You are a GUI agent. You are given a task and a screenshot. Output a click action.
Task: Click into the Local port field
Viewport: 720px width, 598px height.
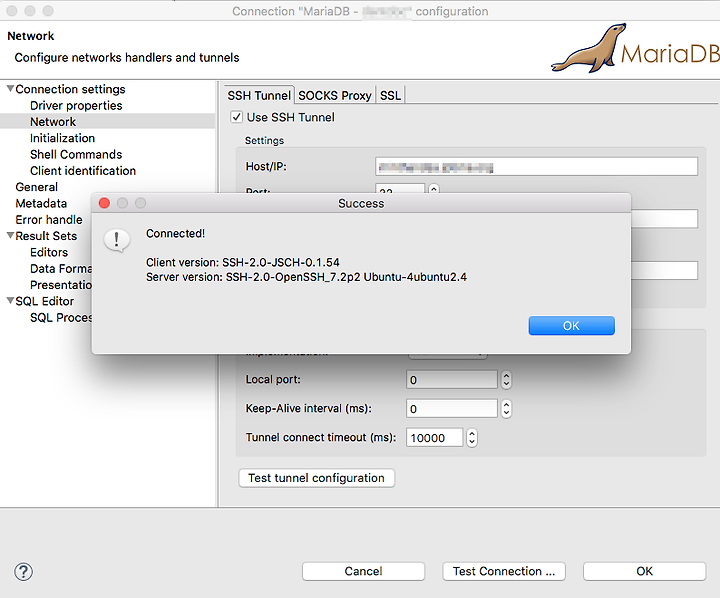pyautogui.click(x=452, y=380)
